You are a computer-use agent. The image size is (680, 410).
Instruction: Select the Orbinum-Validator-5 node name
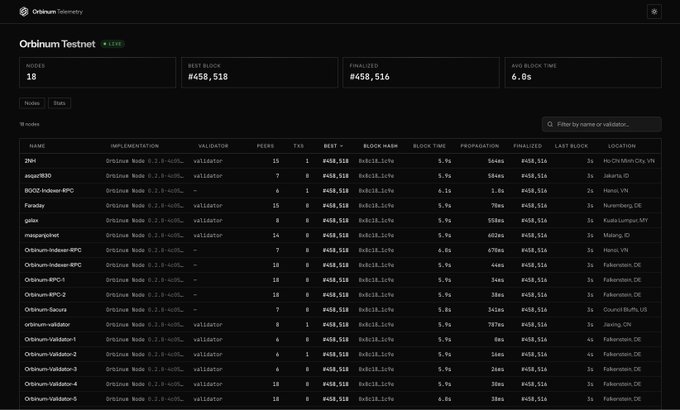tap(51, 399)
